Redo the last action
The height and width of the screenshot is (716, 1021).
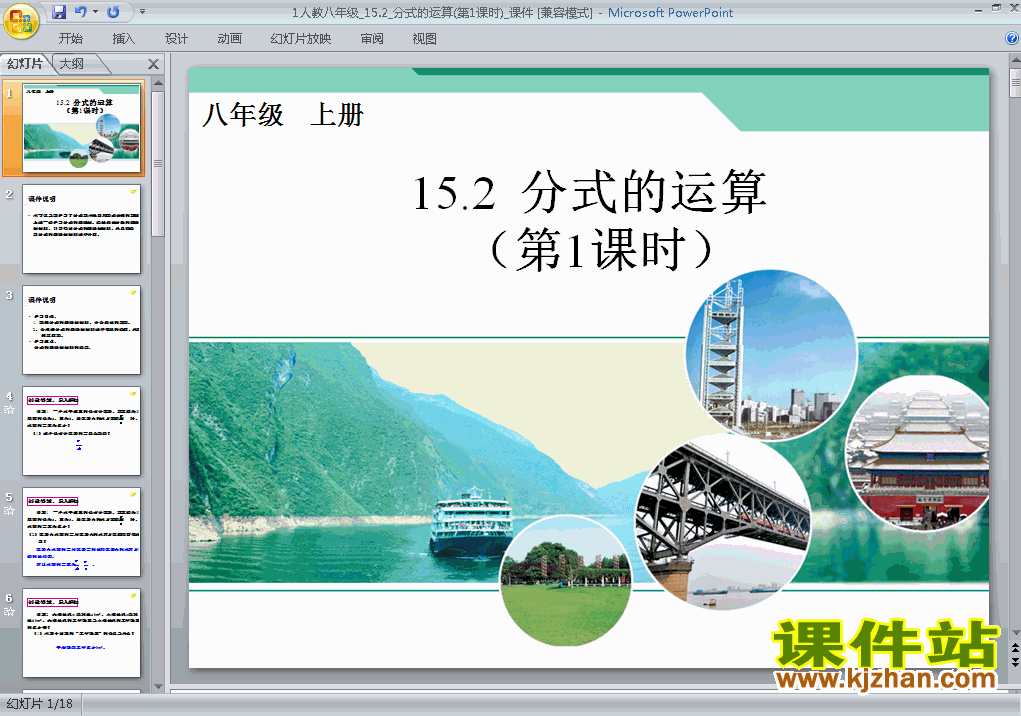[x=113, y=12]
